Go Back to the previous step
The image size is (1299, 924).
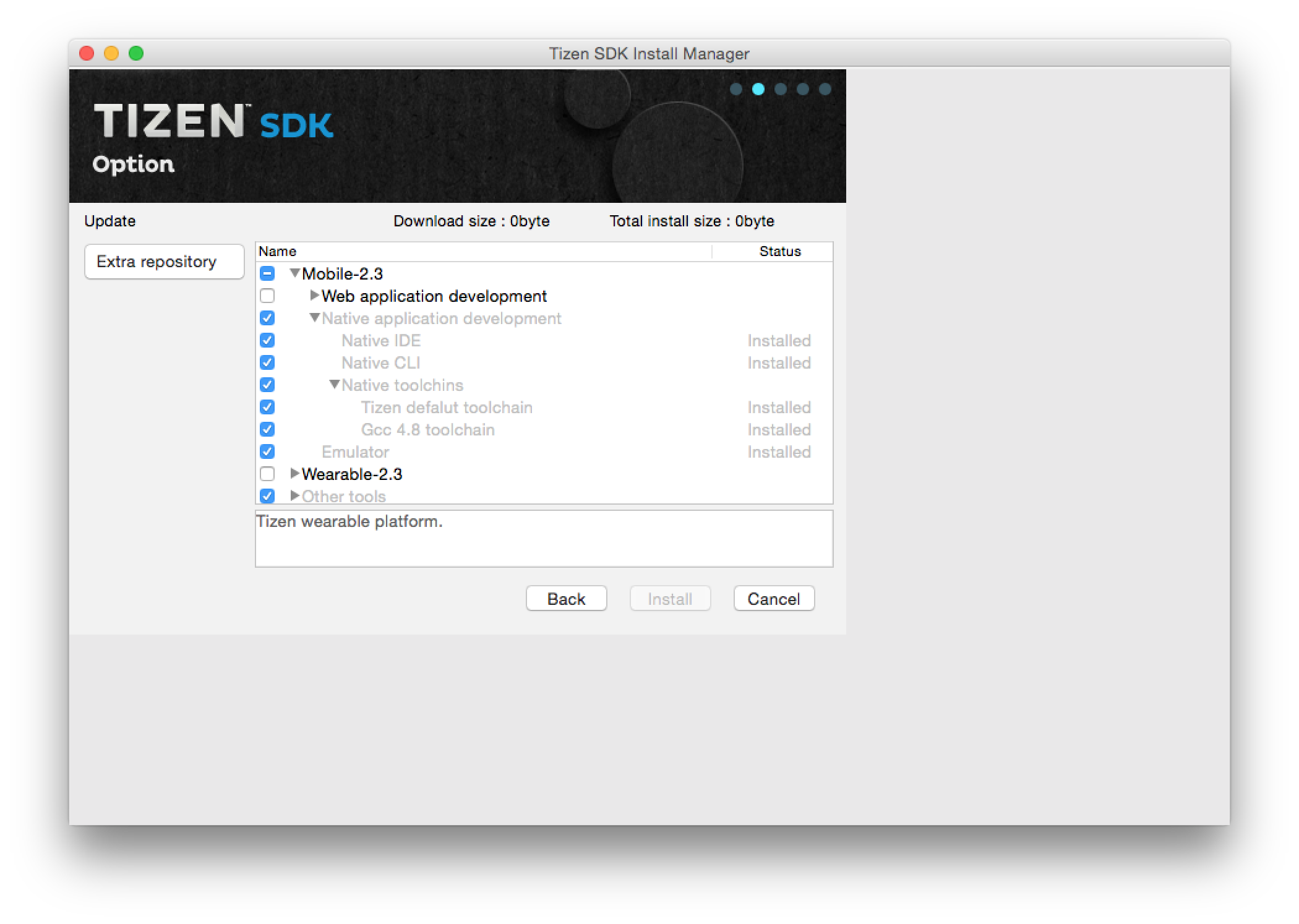(x=566, y=599)
